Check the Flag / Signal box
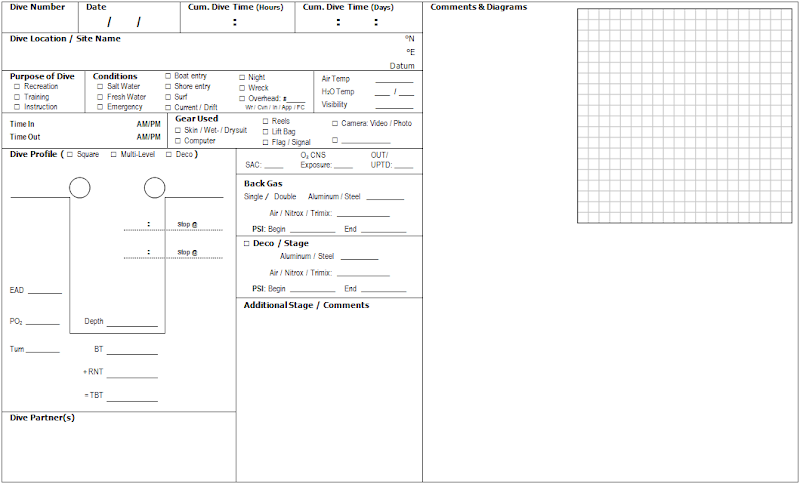The width and height of the screenshot is (800, 484). click(x=265, y=142)
